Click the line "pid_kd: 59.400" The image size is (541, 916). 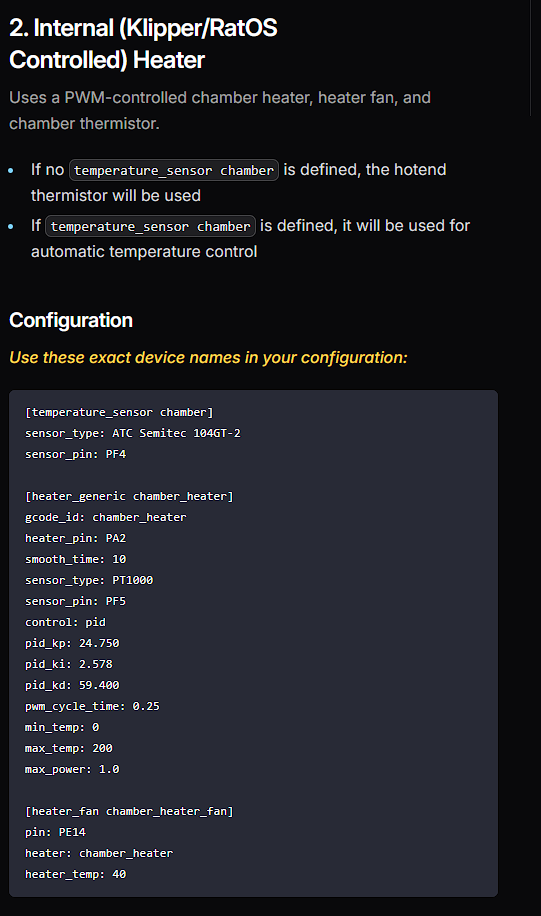72,686
